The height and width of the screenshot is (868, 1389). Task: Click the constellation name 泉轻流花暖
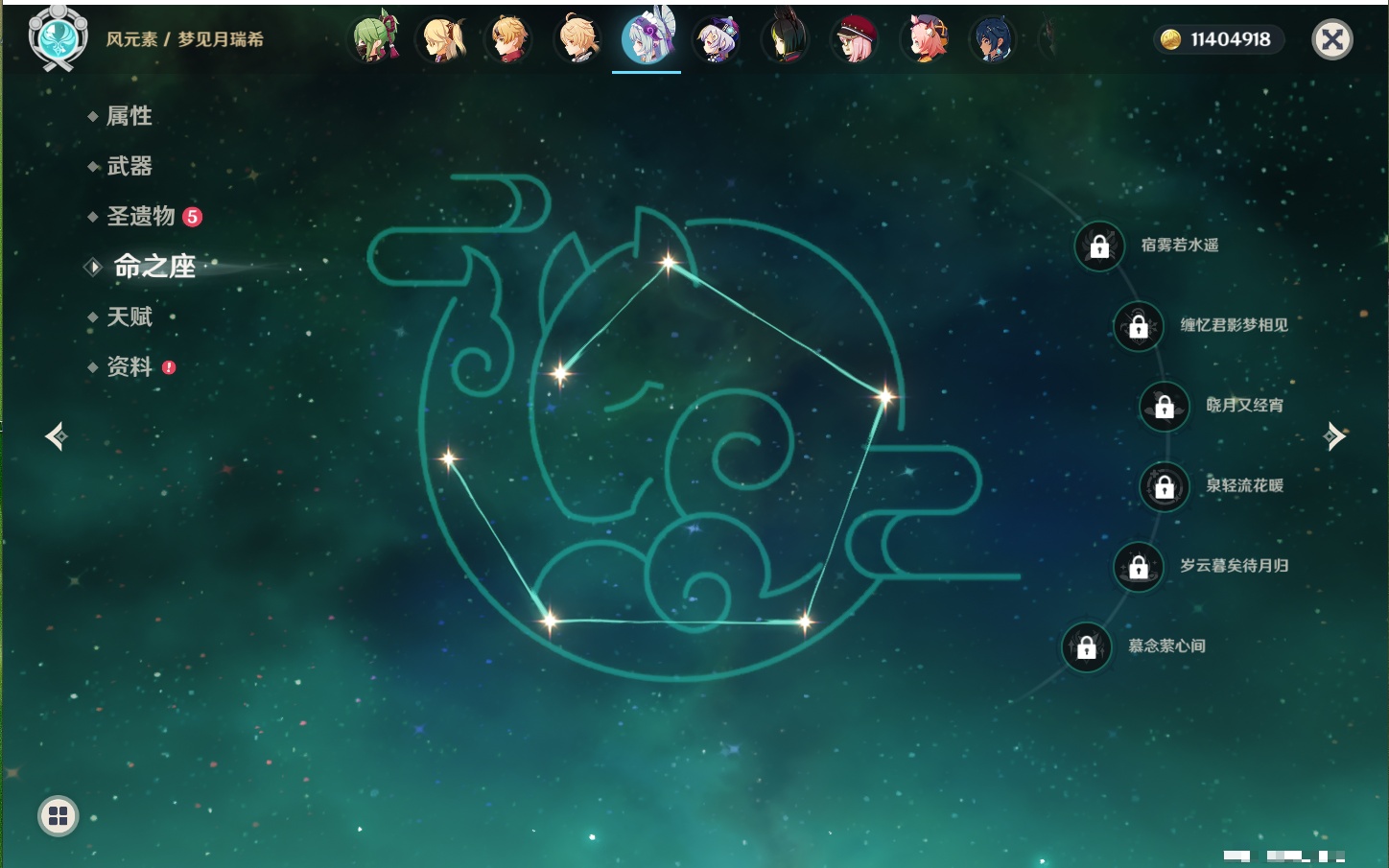click(x=1244, y=485)
